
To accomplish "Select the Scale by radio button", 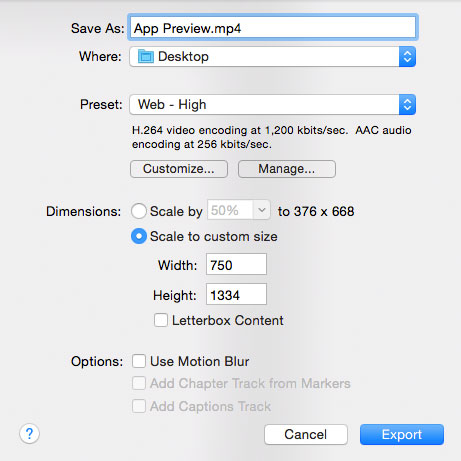I will pos(139,211).
